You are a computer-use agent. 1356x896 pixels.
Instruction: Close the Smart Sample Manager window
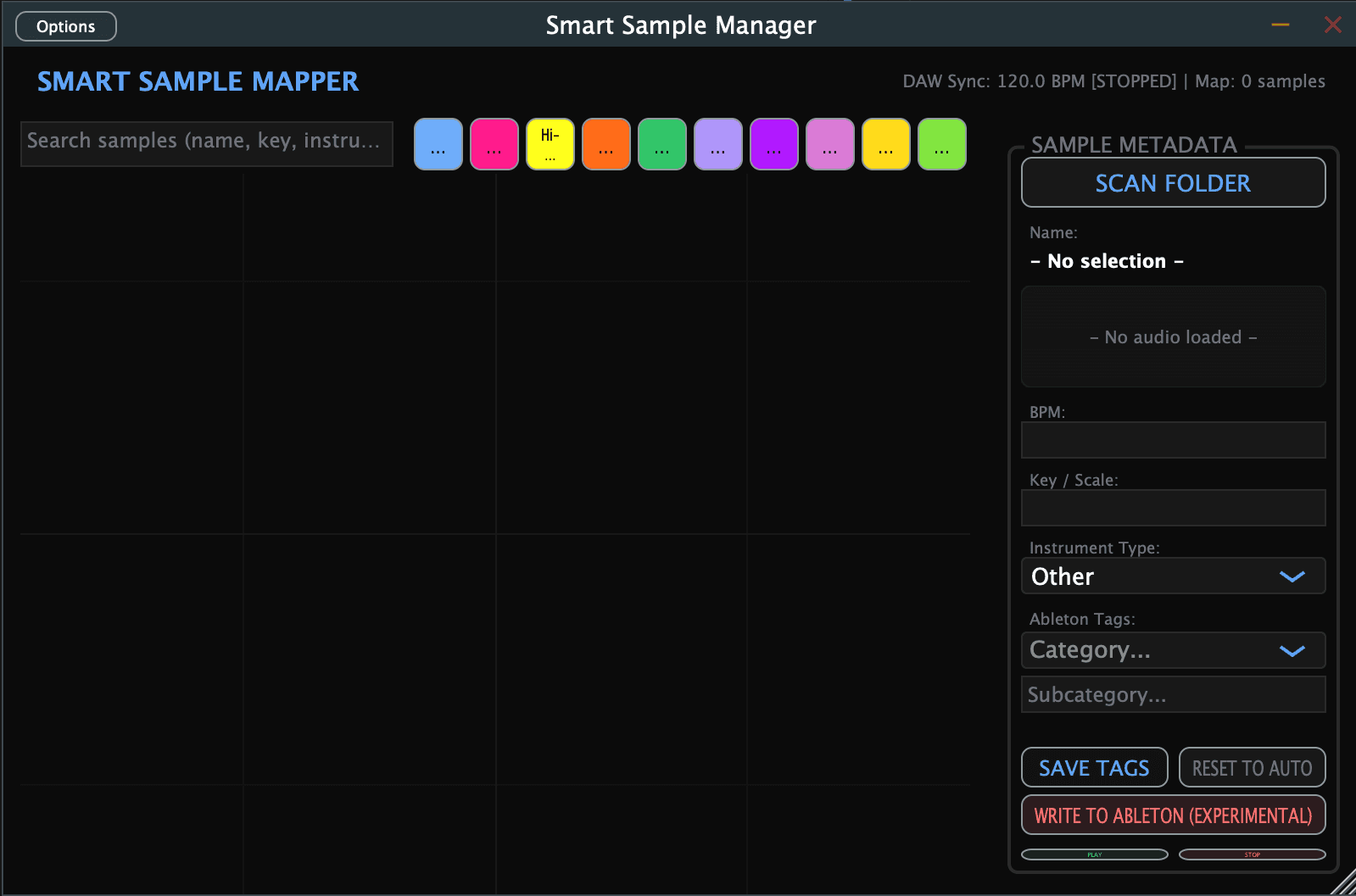point(1333,25)
